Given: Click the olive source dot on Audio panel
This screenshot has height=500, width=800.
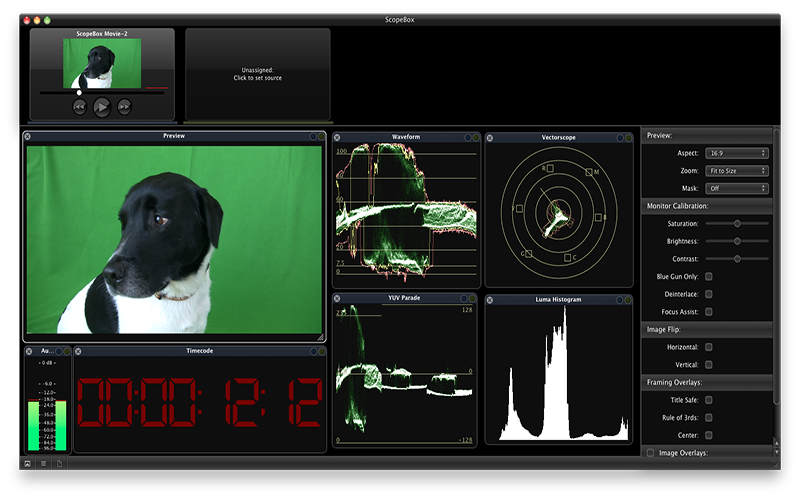Looking at the screenshot, I should tap(67, 351).
